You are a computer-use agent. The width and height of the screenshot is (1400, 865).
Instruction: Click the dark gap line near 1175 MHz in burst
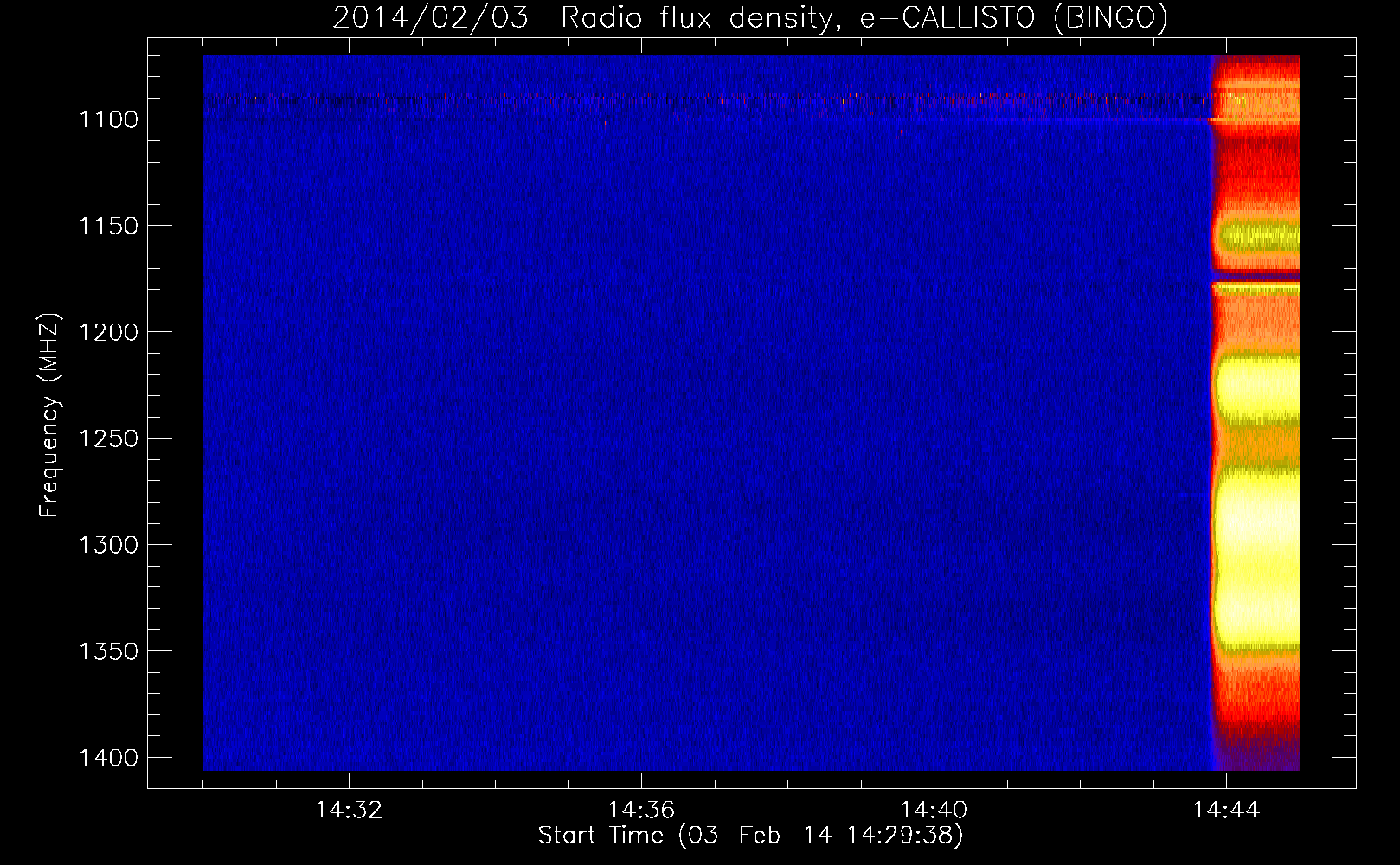tap(1255, 277)
